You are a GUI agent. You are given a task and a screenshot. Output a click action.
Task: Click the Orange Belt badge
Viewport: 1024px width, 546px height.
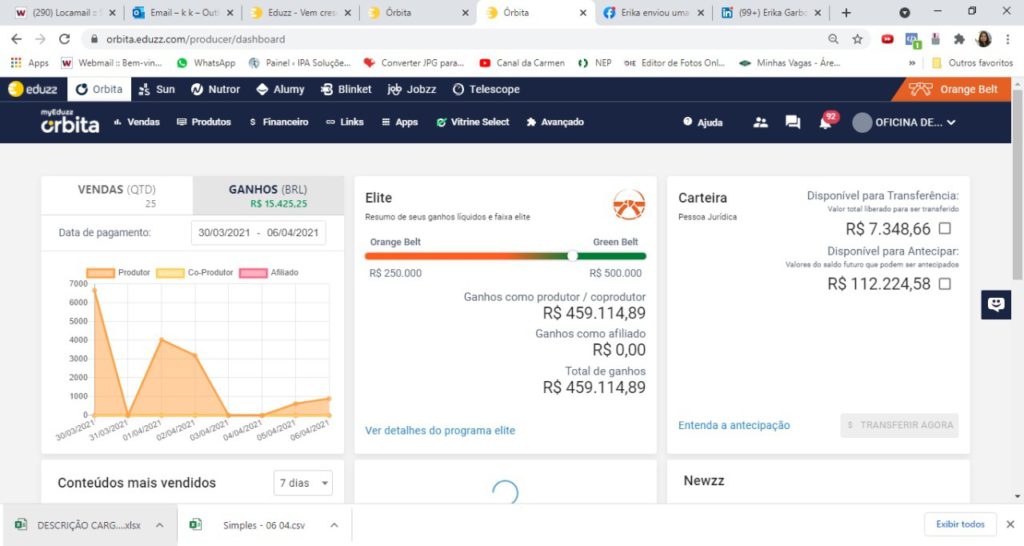click(953, 89)
